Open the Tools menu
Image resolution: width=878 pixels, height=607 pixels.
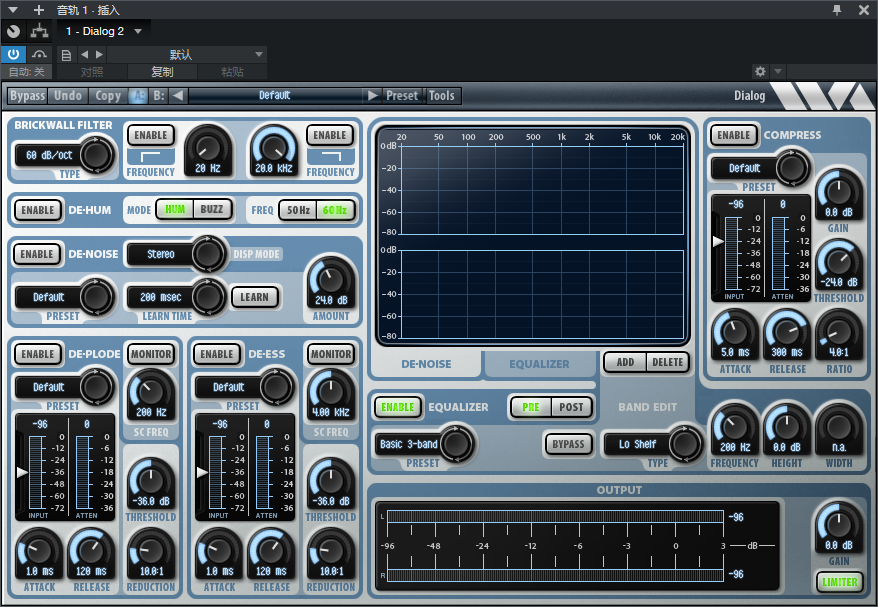click(x=442, y=96)
